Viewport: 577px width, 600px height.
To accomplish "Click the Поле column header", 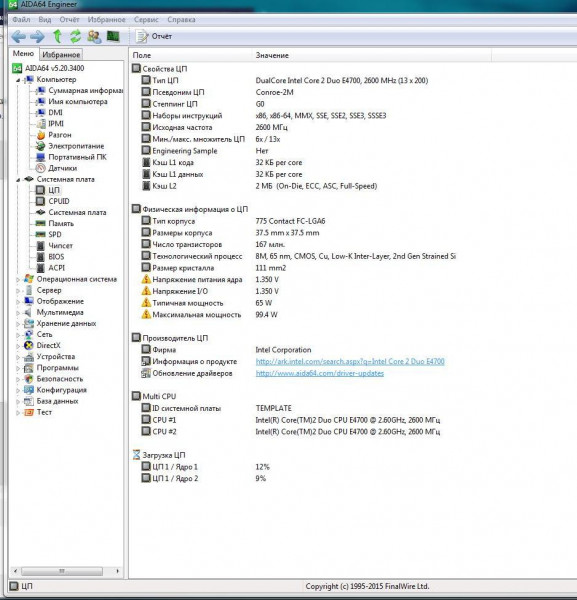I will [191, 55].
